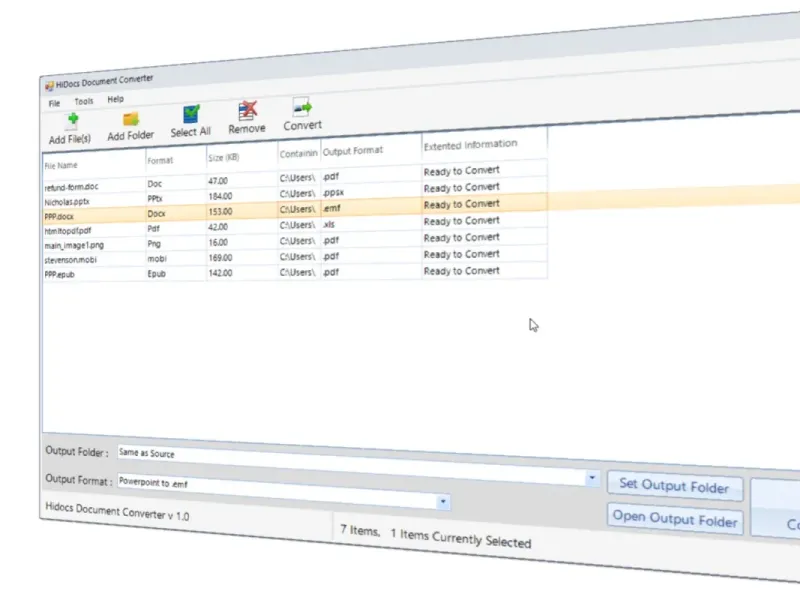Click the Png format cell

tap(176, 243)
